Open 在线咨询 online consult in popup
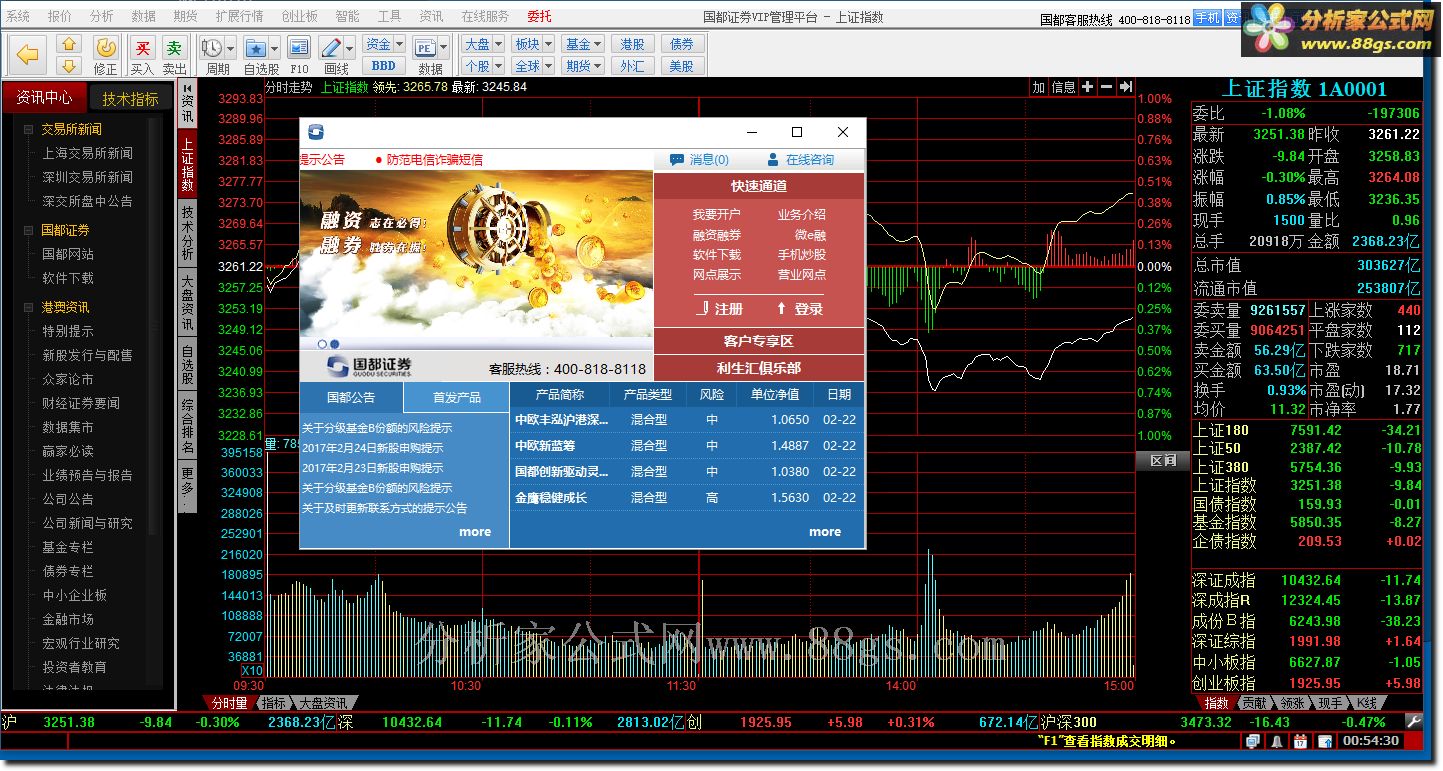Image resolution: width=1443 pixels, height=771 pixels. click(800, 160)
